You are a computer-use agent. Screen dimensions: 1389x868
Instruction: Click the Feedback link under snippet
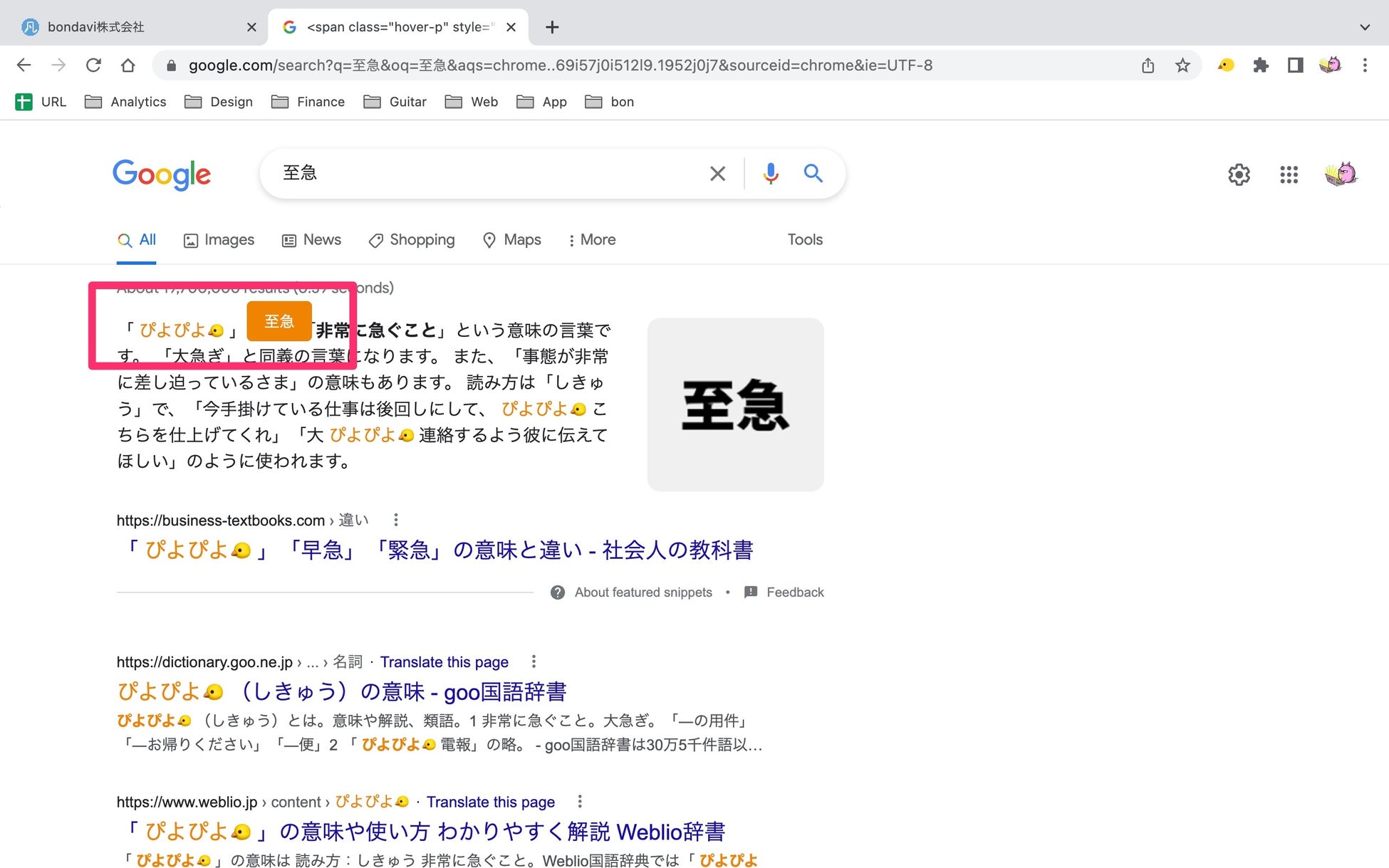point(794,592)
